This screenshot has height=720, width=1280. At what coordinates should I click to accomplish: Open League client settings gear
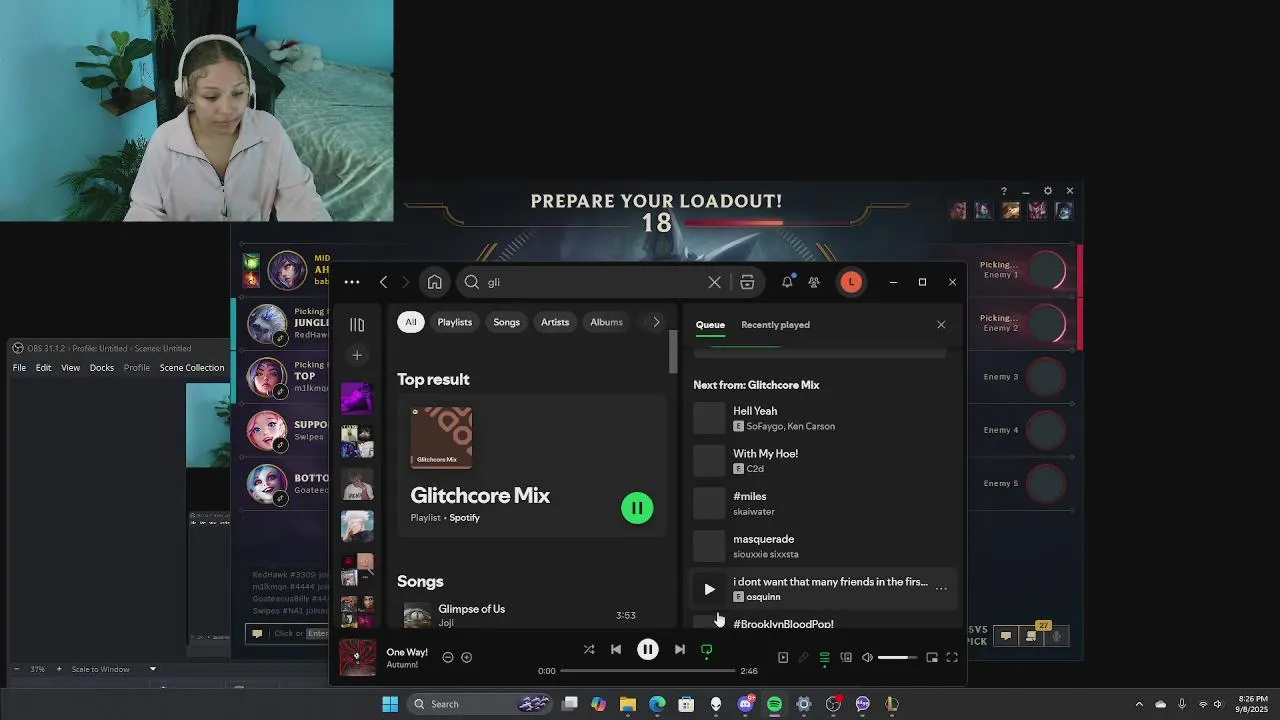click(1047, 191)
